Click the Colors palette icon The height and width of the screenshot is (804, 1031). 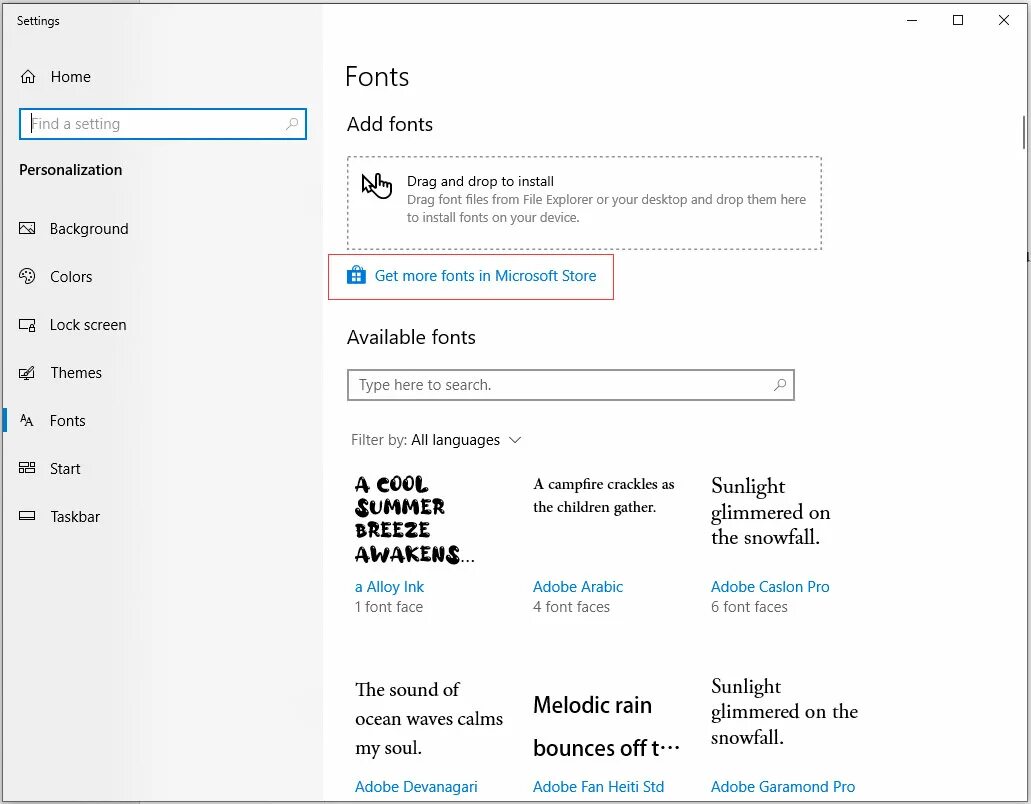[27, 276]
